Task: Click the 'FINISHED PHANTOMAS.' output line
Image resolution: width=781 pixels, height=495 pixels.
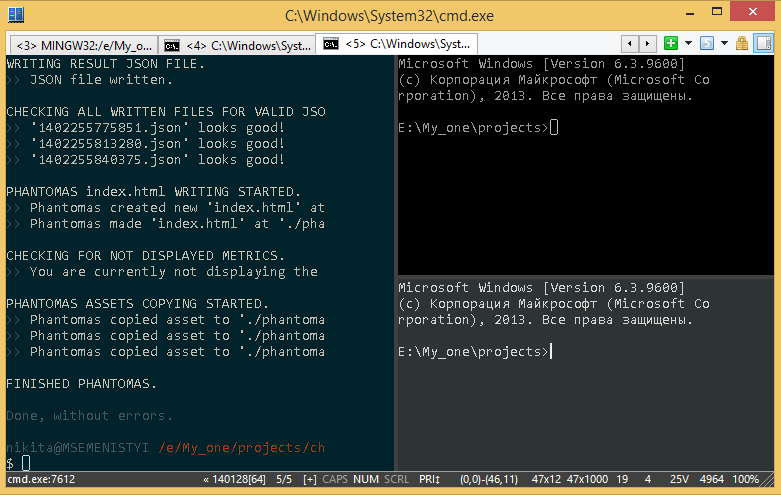Action: [x=82, y=384]
